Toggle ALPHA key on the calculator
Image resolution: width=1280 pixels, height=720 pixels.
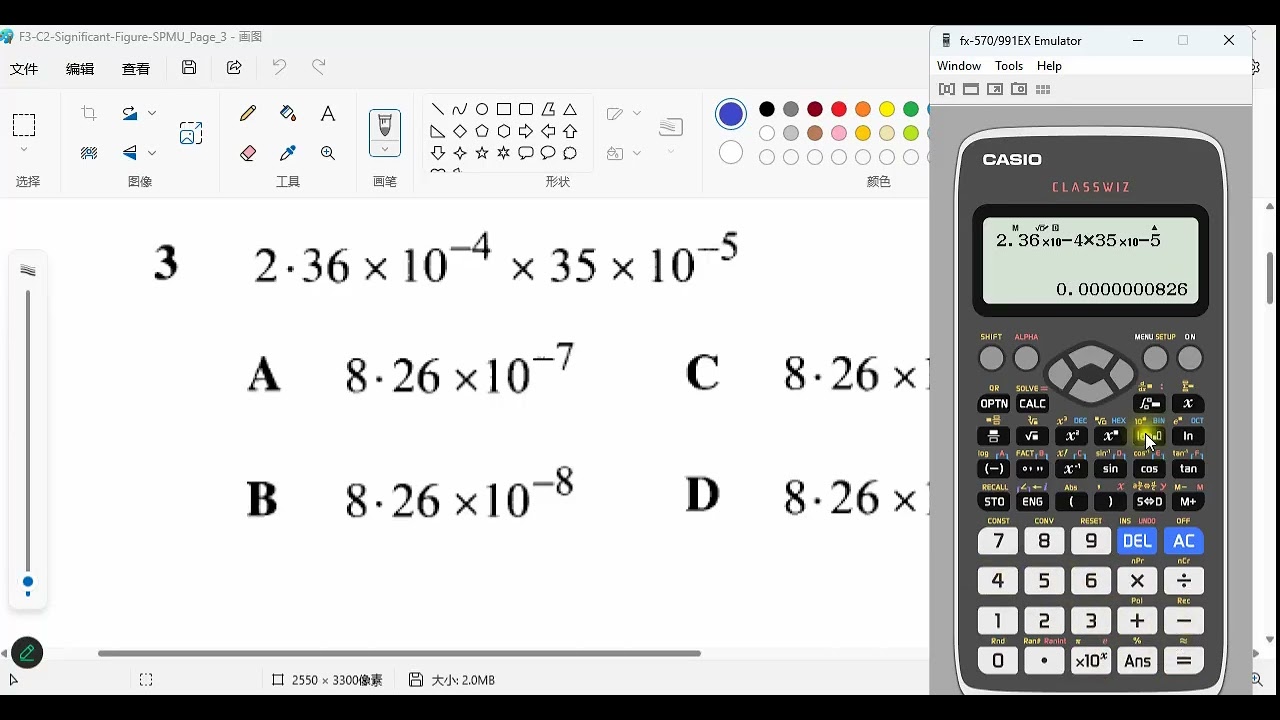click(x=1026, y=358)
